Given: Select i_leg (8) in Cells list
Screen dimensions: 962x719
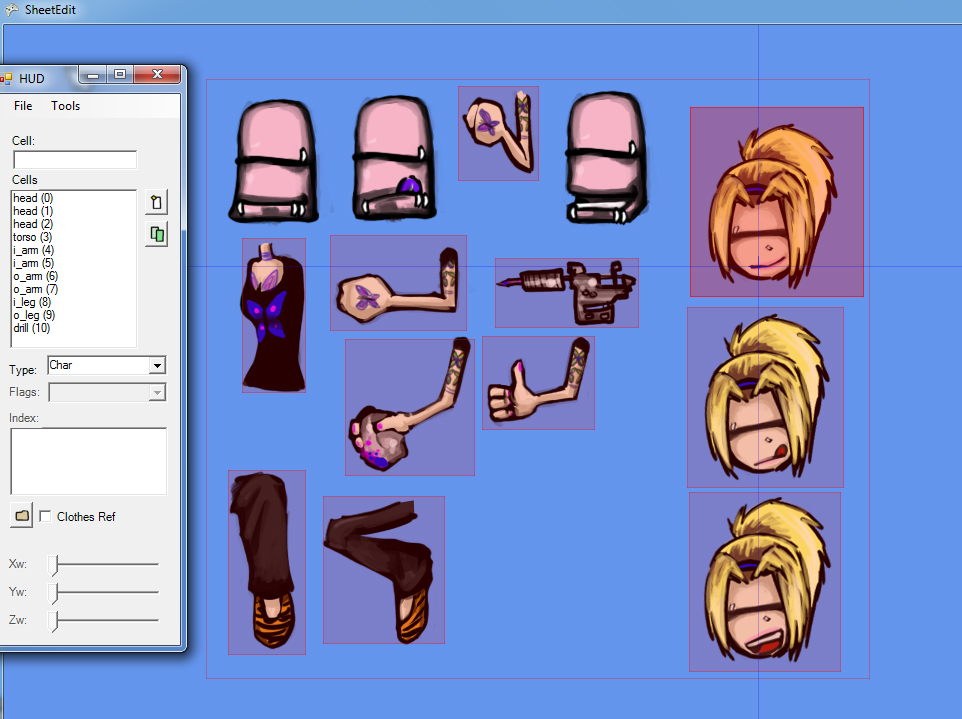Looking at the screenshot, I should coord(32,302).
